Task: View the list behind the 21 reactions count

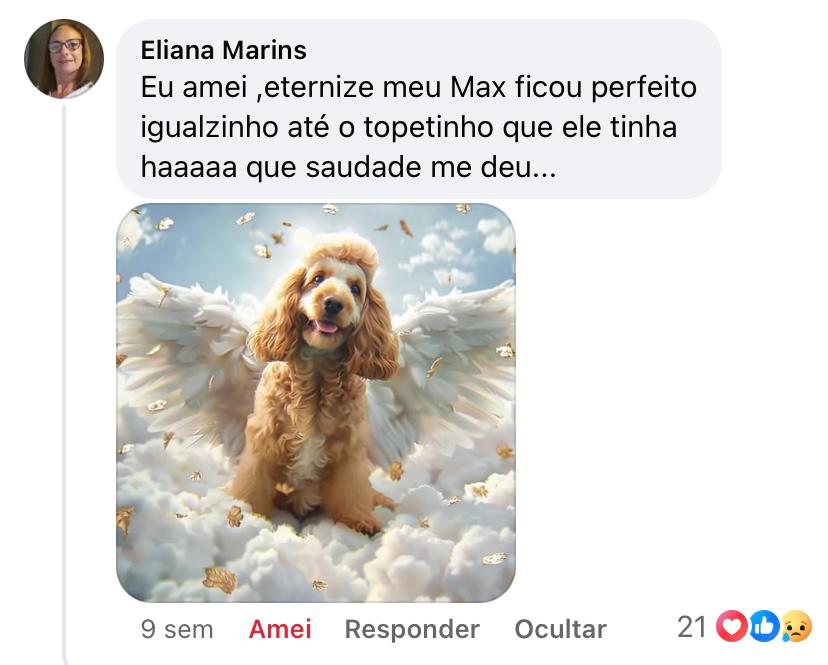Action: tap(691, 627)
